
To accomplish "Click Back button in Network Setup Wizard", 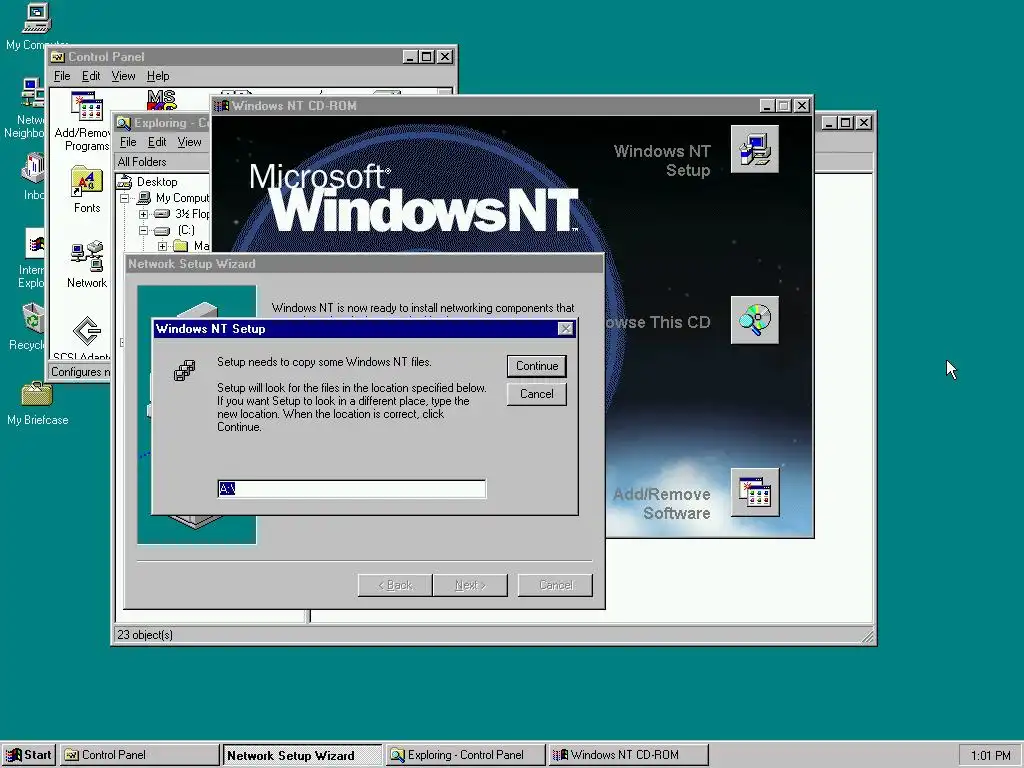I will pos(395,585).
